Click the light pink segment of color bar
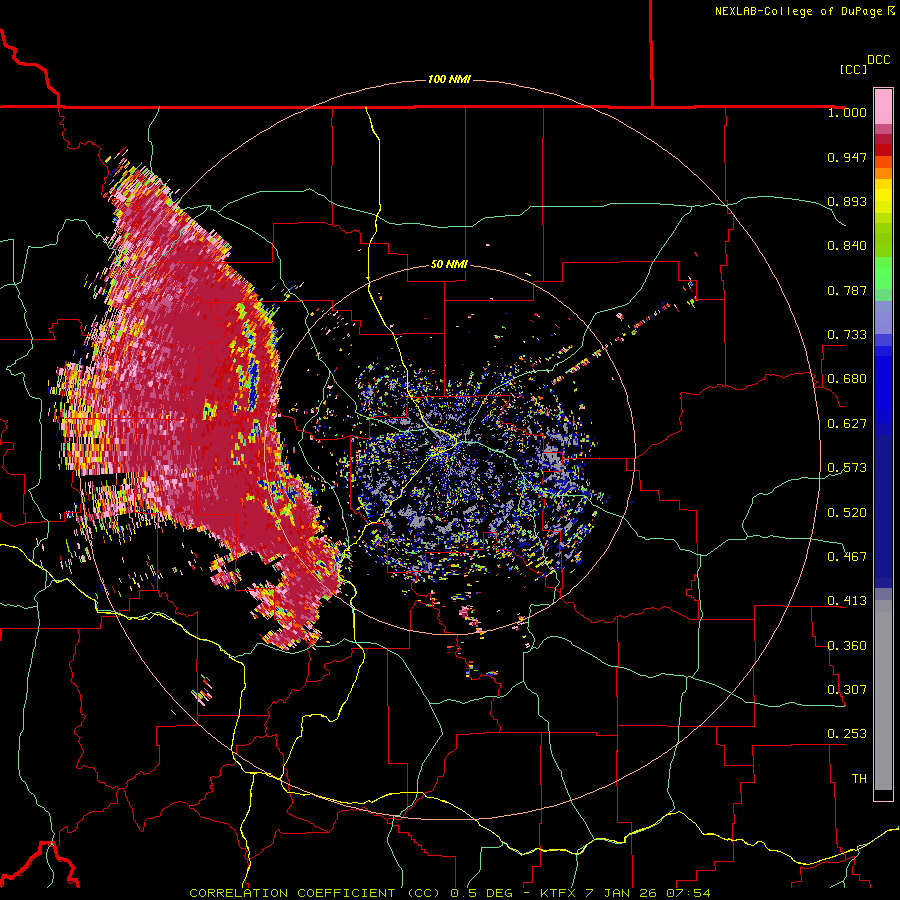This screenshot has width=900, height=900. [883, 106]
